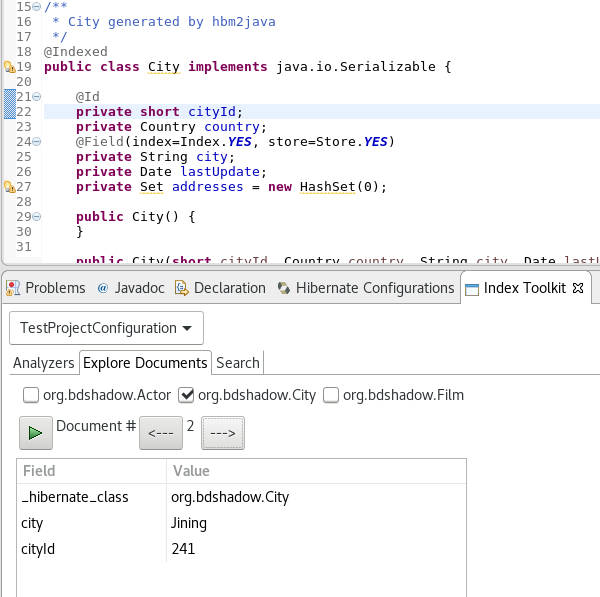The image size is (600, 597).
Task: Collapse the fold marker at line 24
Action: pos(37,142)
